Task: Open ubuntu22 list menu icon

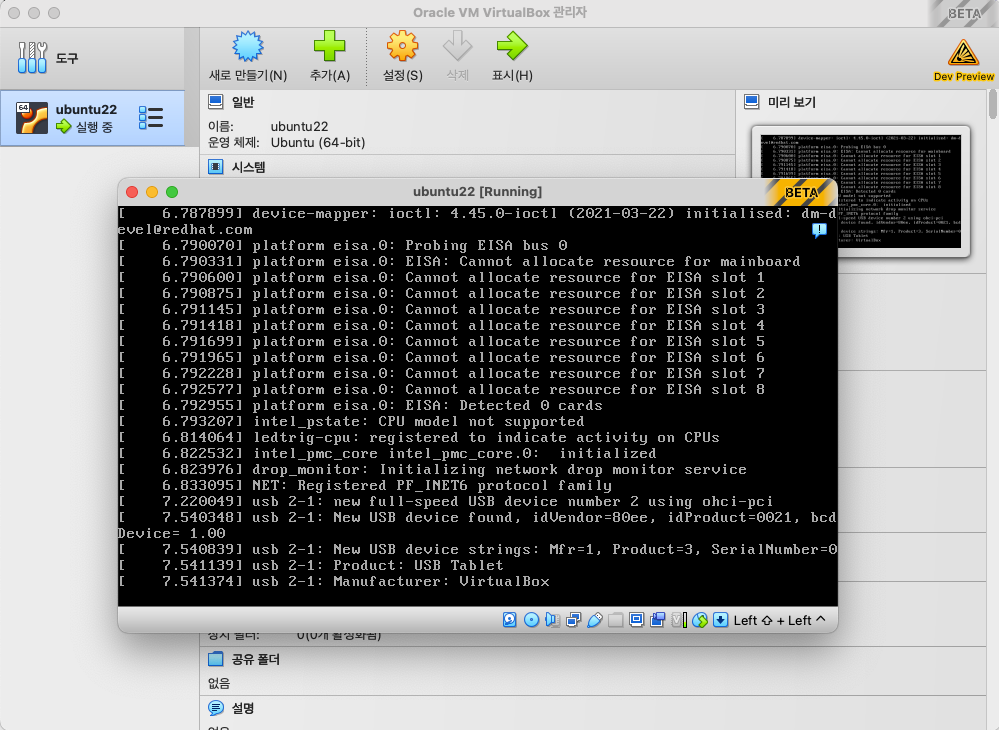Action: [151, 118]
